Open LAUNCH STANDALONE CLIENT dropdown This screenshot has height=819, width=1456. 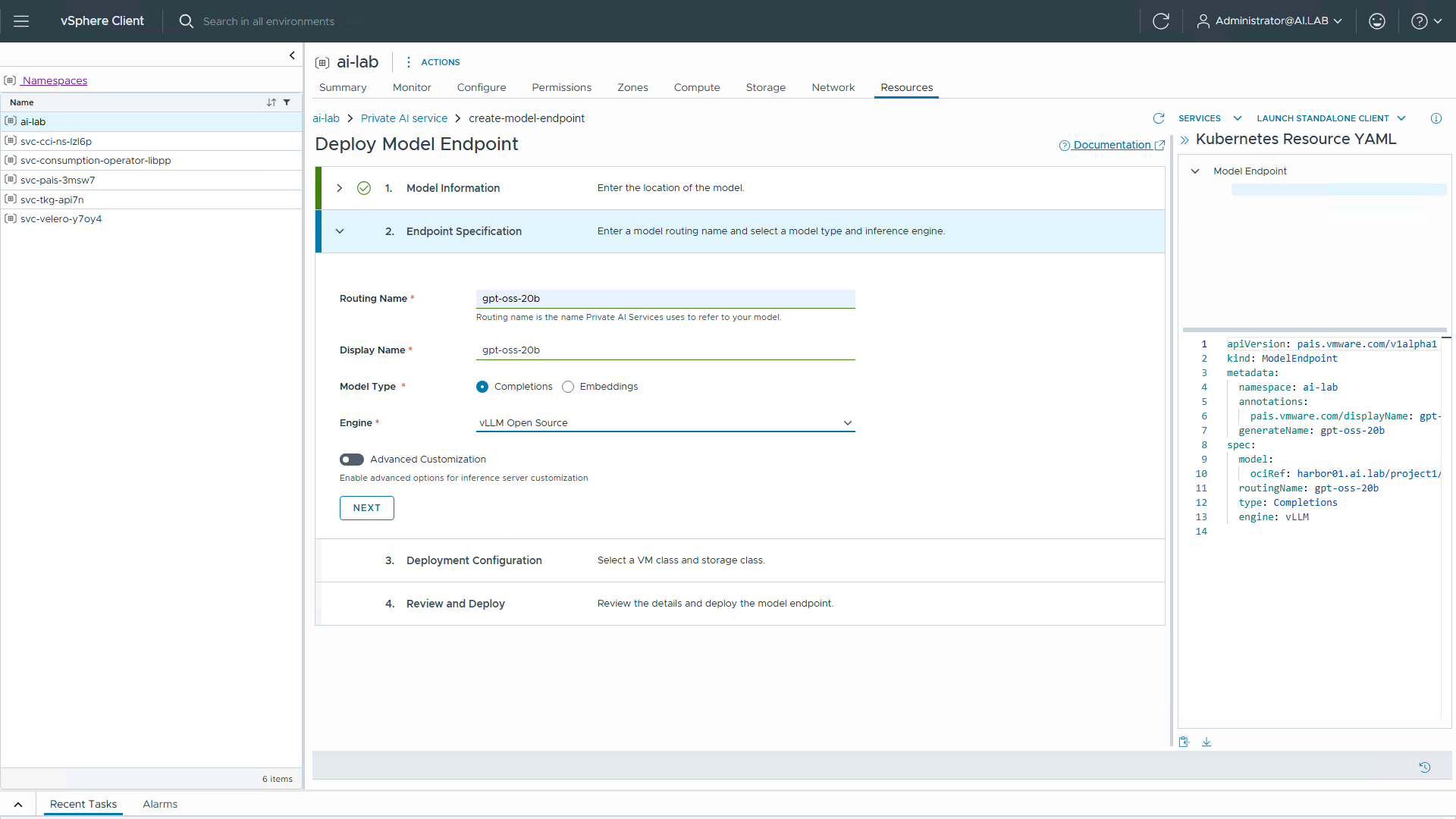1331,118
